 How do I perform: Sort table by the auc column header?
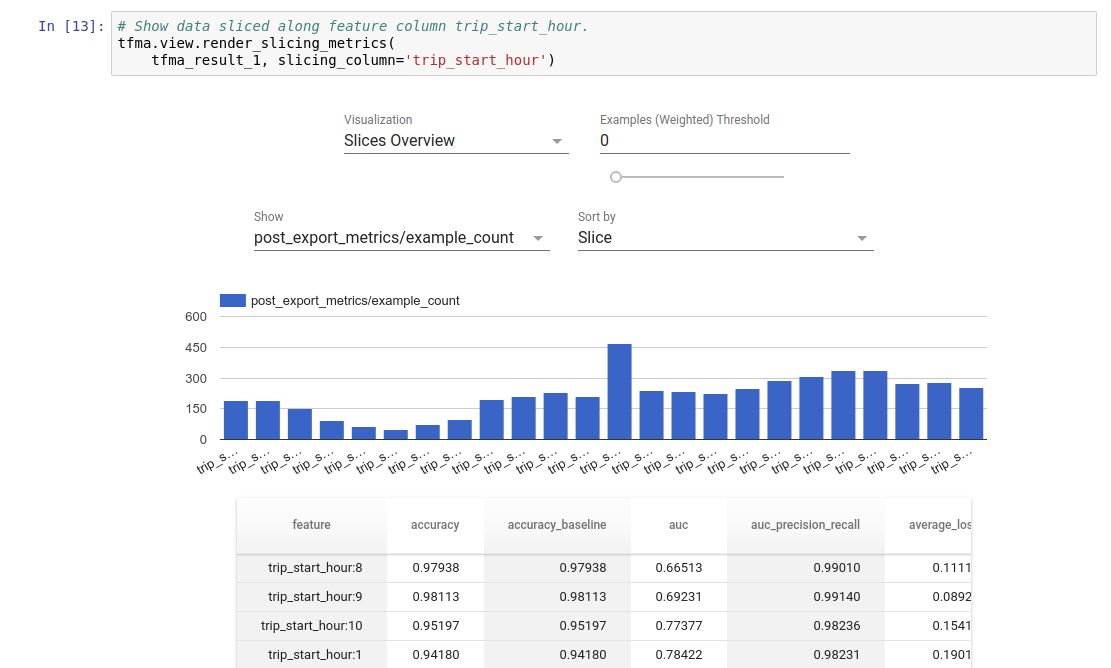[x=679, y=524]
